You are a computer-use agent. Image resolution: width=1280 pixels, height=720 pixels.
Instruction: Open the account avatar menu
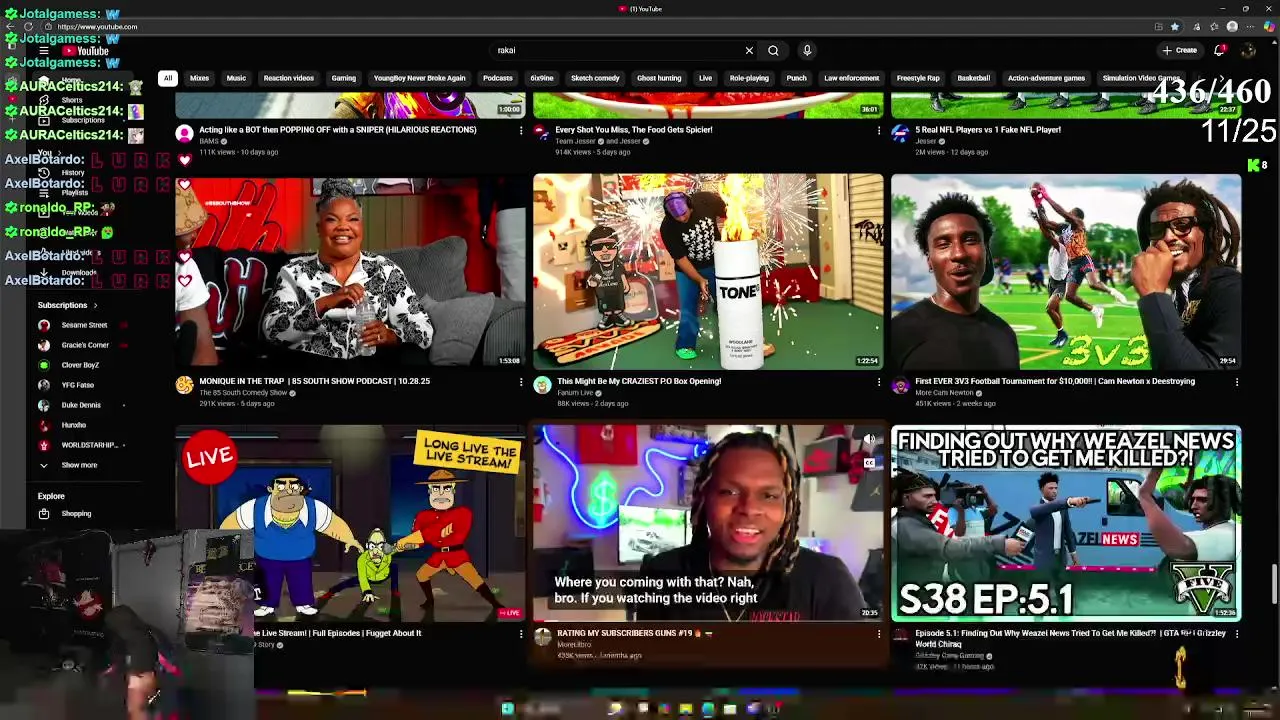[1248, 50]
